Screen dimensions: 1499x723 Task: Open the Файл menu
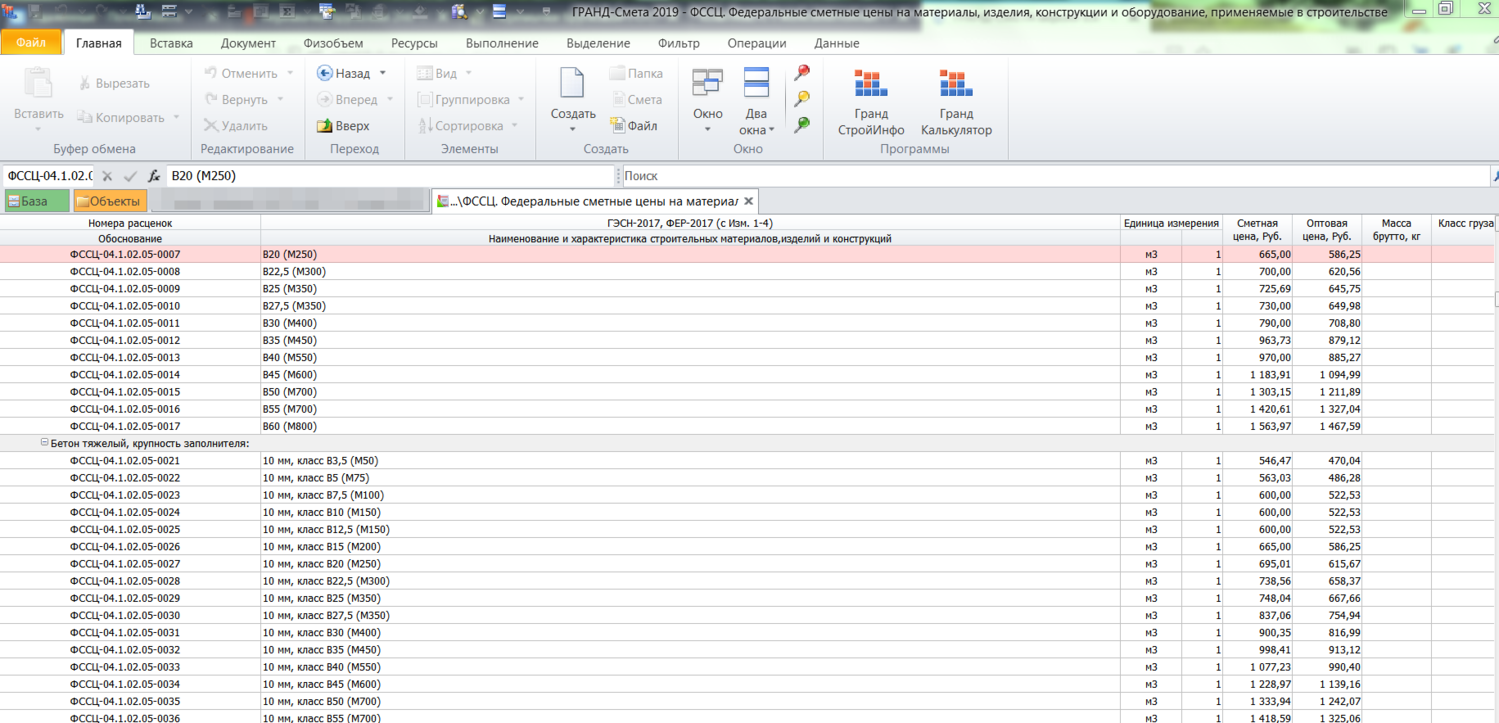click(31, 43)
